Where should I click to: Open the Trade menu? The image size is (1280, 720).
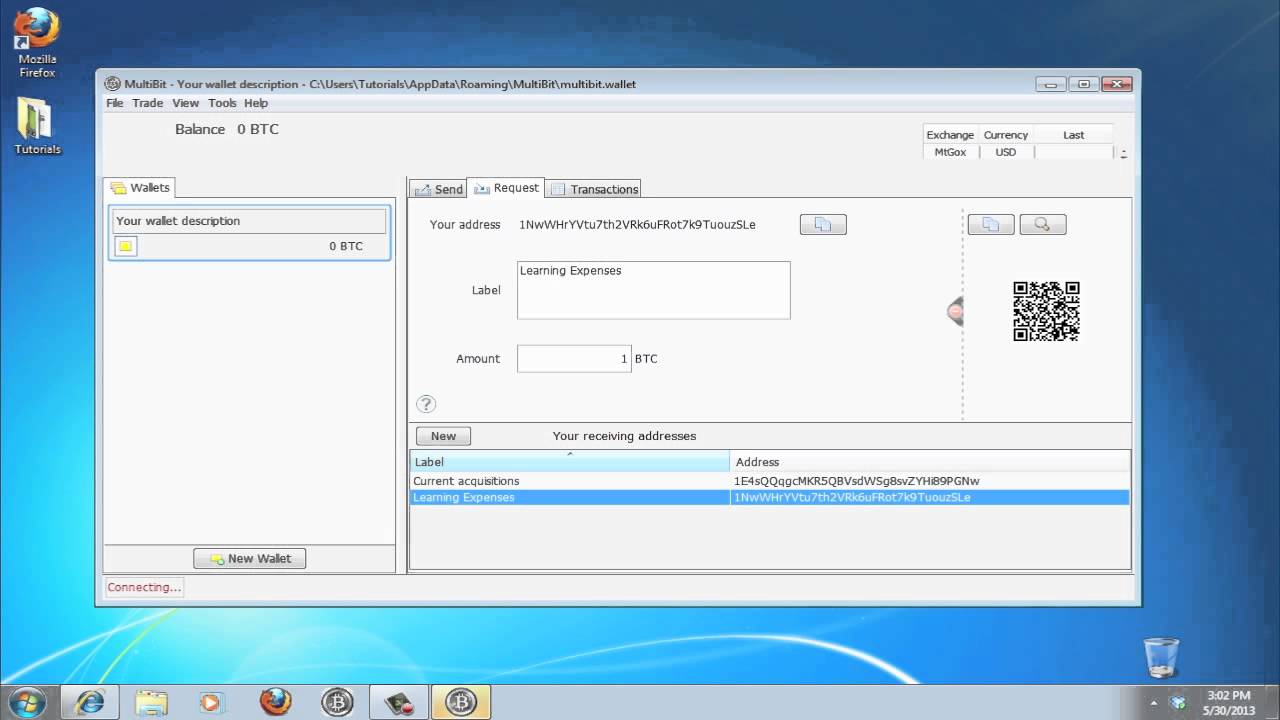pos(147,103)
